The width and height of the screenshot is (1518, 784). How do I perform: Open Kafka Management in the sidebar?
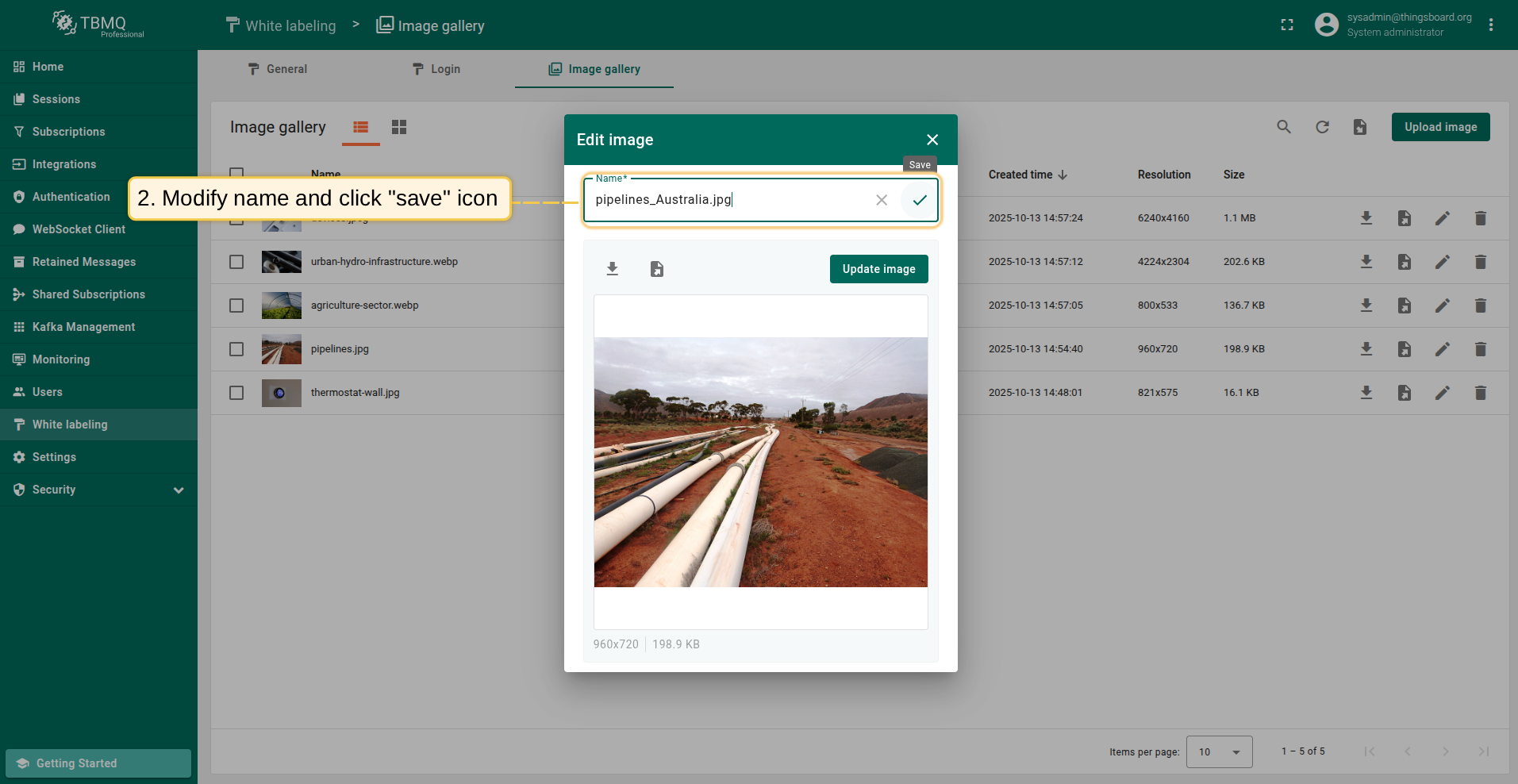(83, 327)
